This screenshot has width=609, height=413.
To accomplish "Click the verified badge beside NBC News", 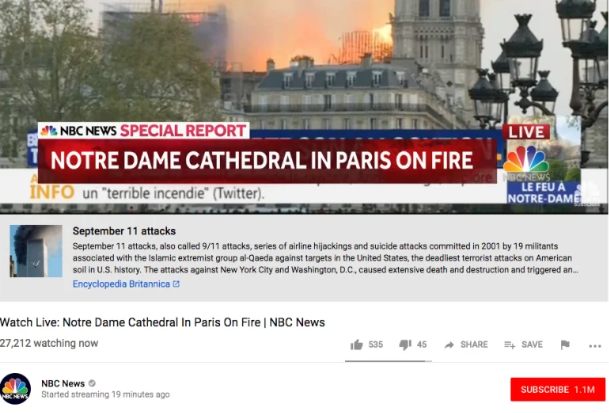I will coord(92,383).
